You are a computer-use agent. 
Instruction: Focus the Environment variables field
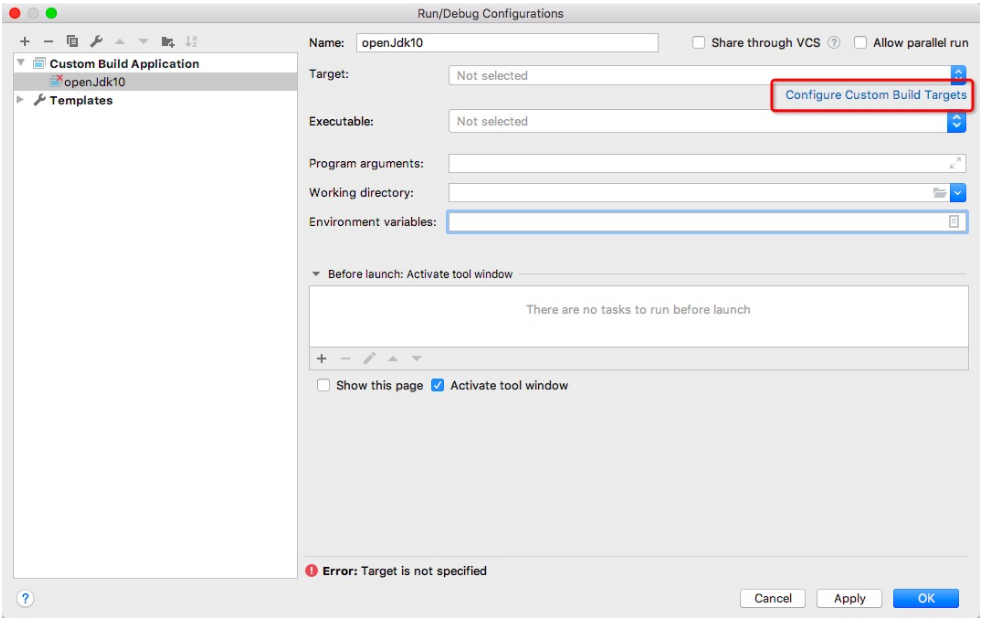(x=707, y=222)
